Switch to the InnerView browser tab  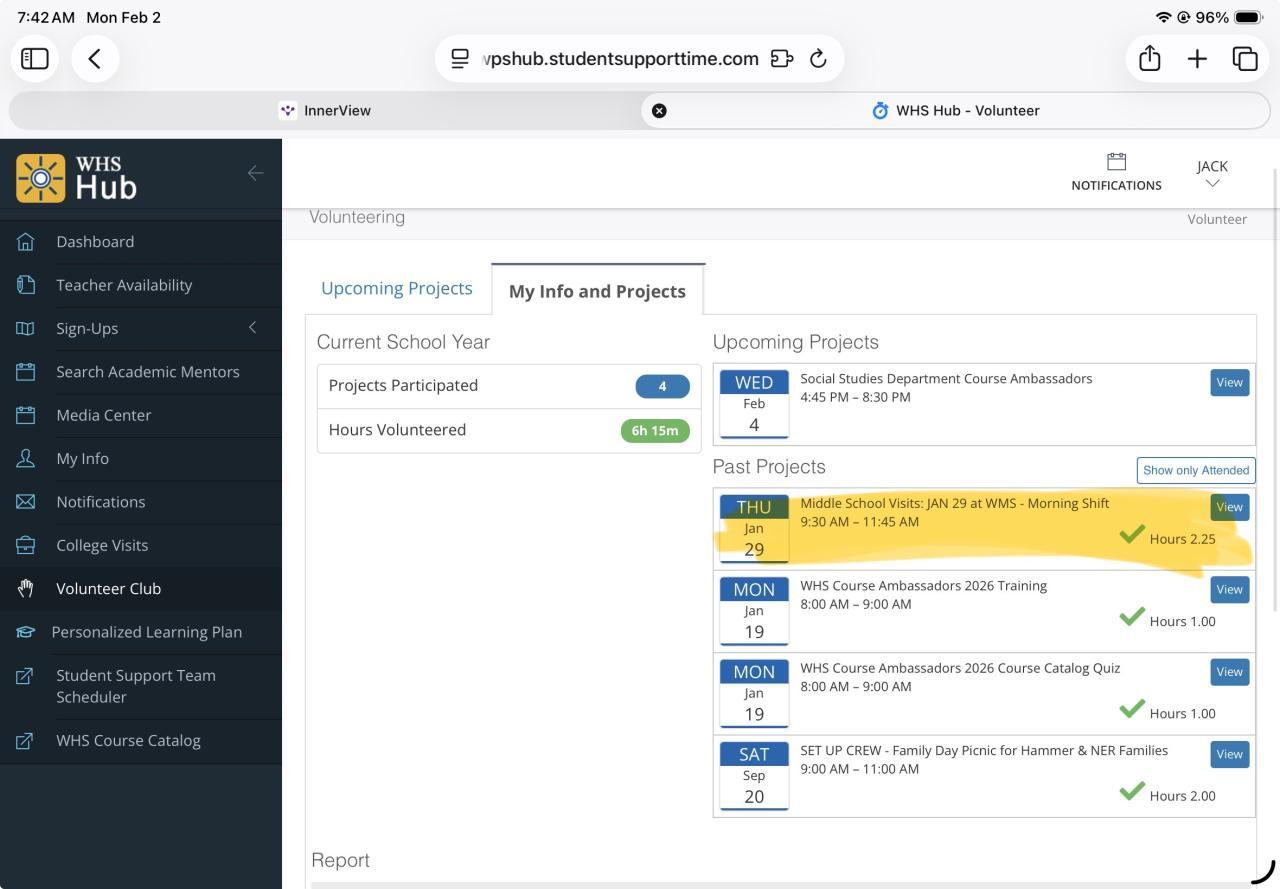(325, 111)
